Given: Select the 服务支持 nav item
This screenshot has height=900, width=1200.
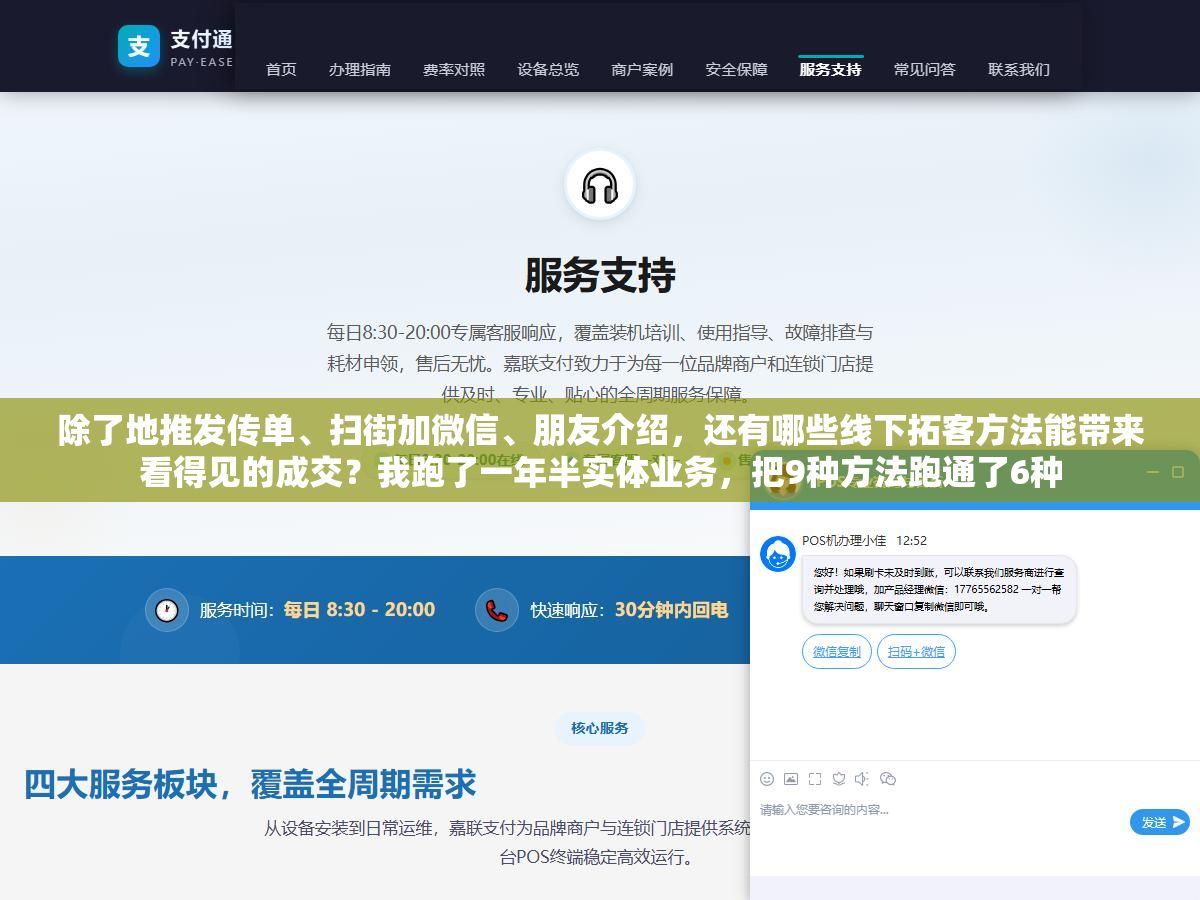Looking at the screenshot, I should click(831, 70).
